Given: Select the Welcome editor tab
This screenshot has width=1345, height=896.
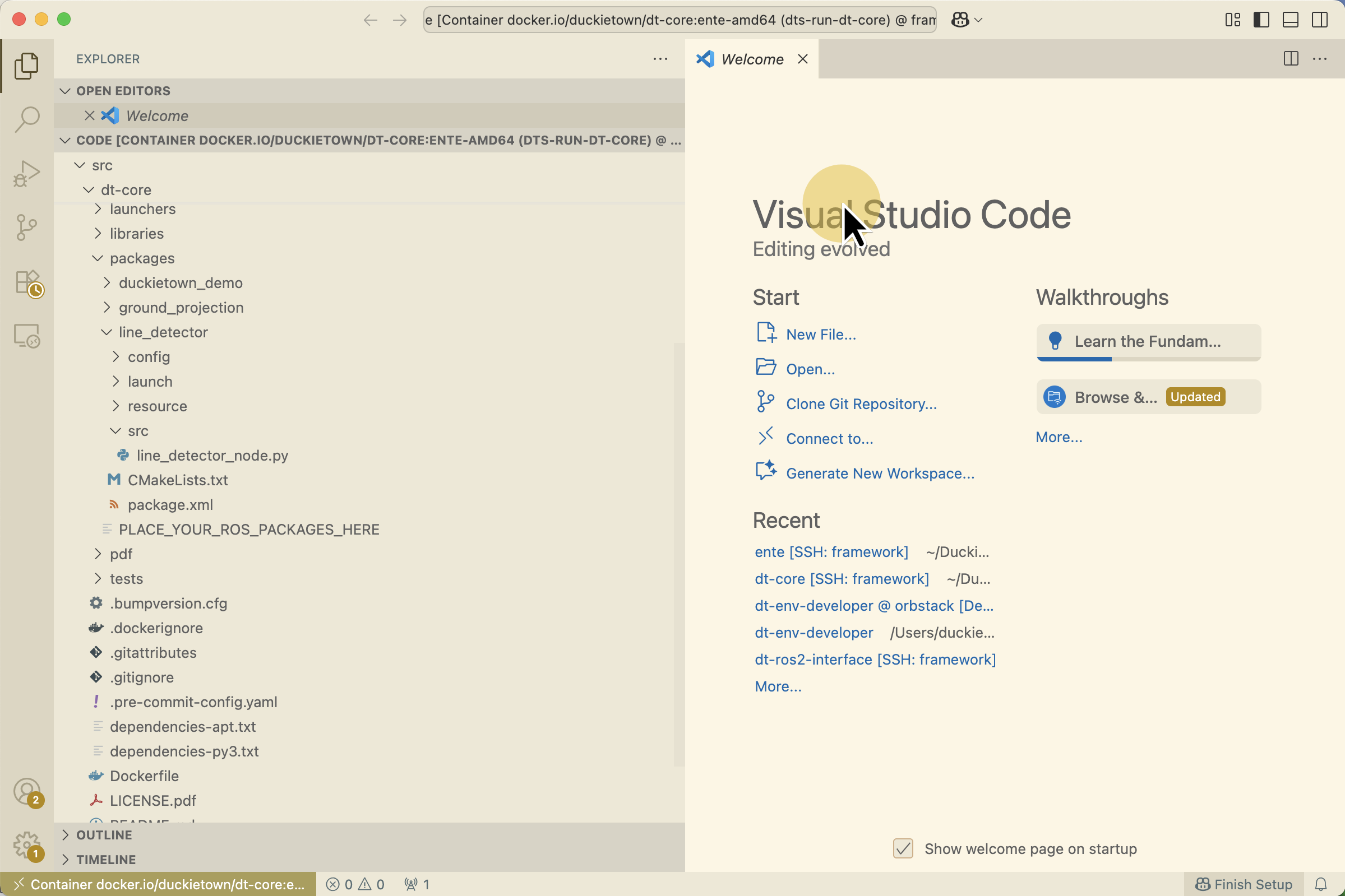Looking at the screenshot, I should click(752, 59).
